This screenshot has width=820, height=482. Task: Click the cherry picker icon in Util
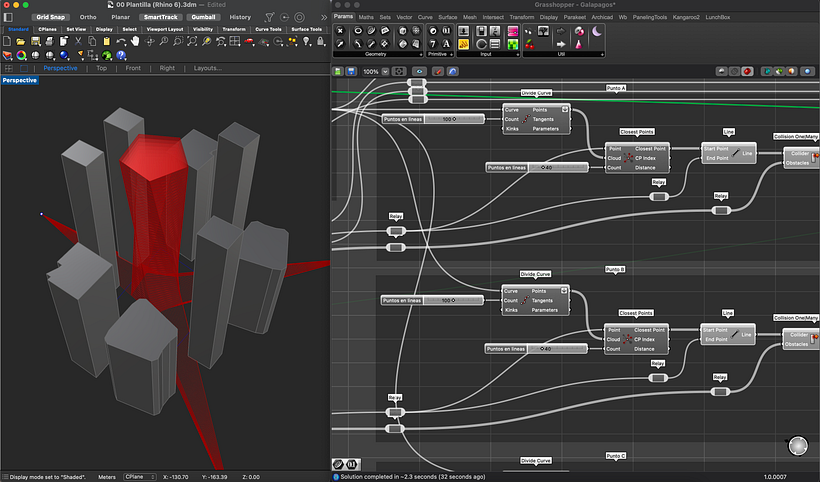coord(530,44)
